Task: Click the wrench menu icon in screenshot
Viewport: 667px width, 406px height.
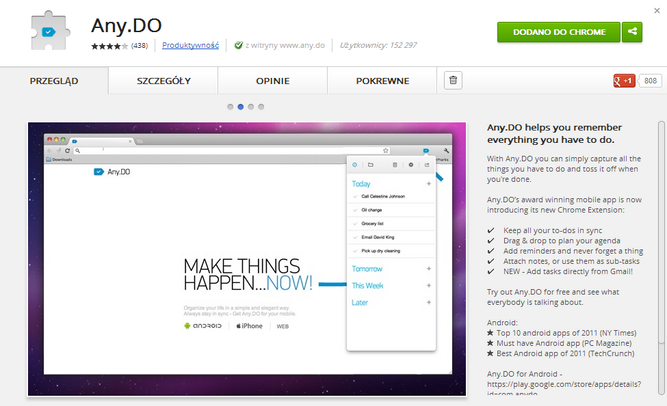Action: pos(446,151)
